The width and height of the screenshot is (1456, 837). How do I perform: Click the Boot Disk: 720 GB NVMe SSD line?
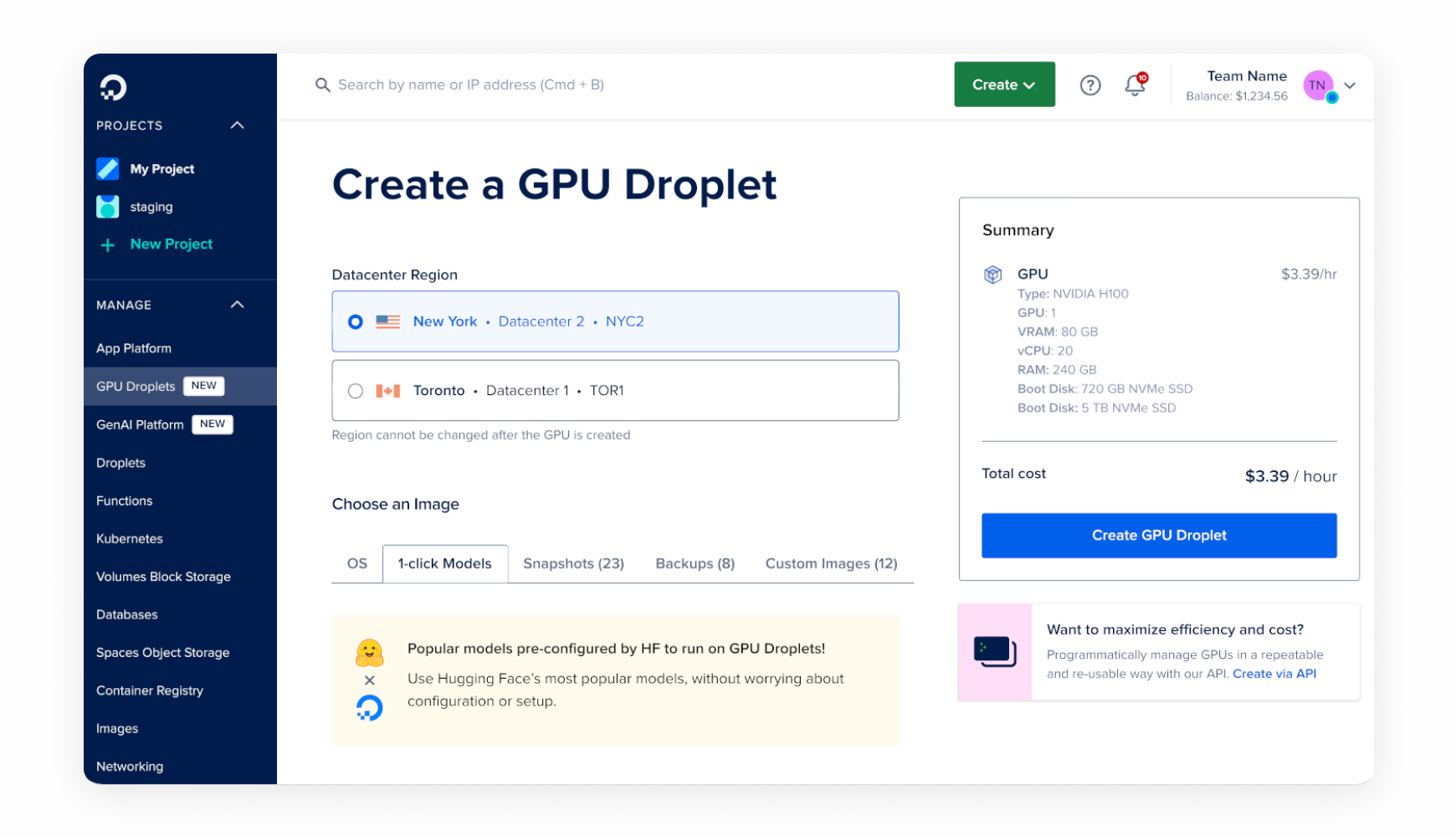pos(1105,389)
